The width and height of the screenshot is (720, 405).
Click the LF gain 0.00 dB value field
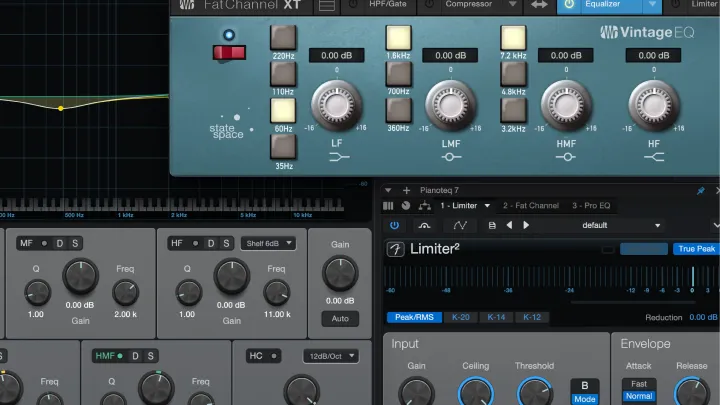(337, 56)
